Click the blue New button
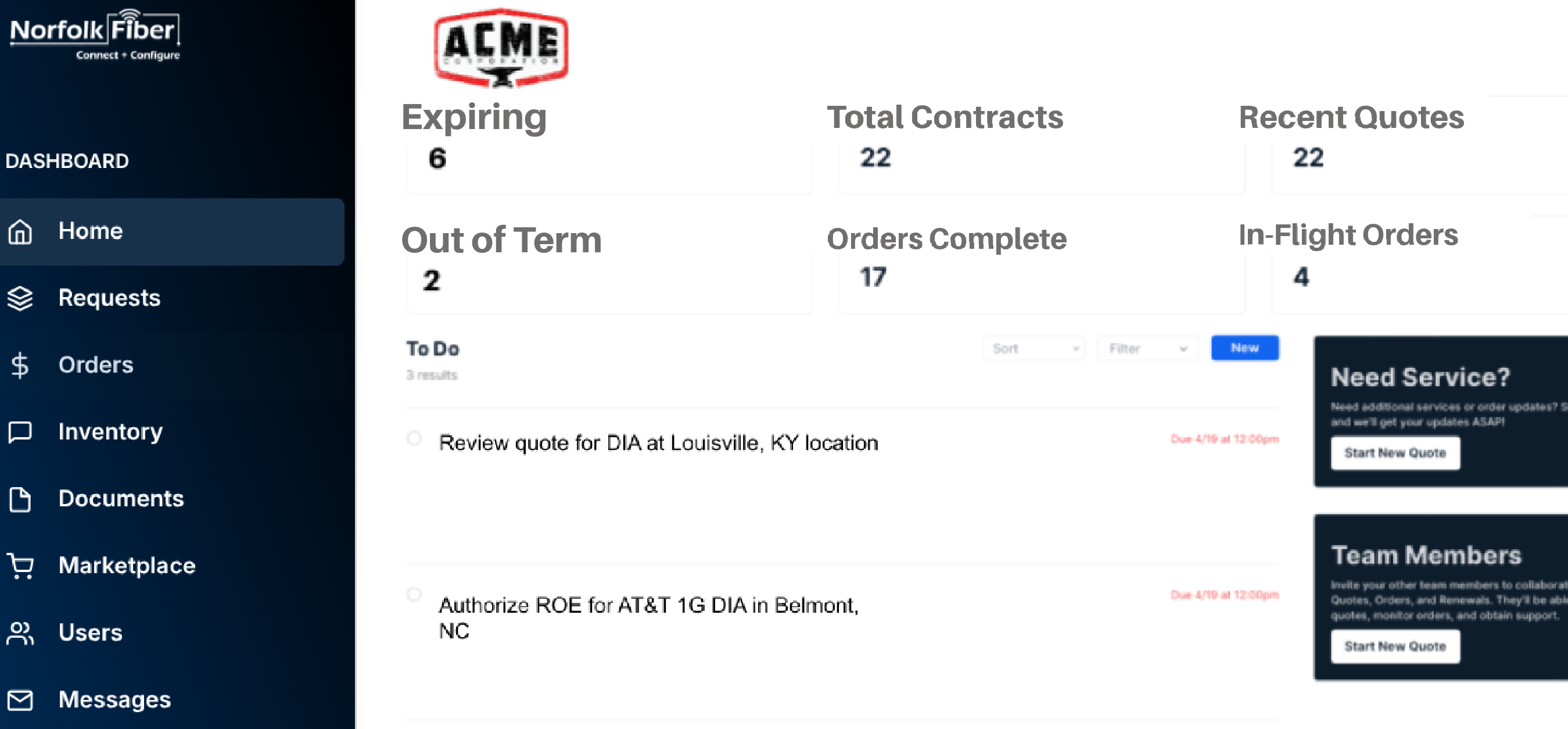This screenshot has height=729, width=1568. click(x=1245, y=348)
